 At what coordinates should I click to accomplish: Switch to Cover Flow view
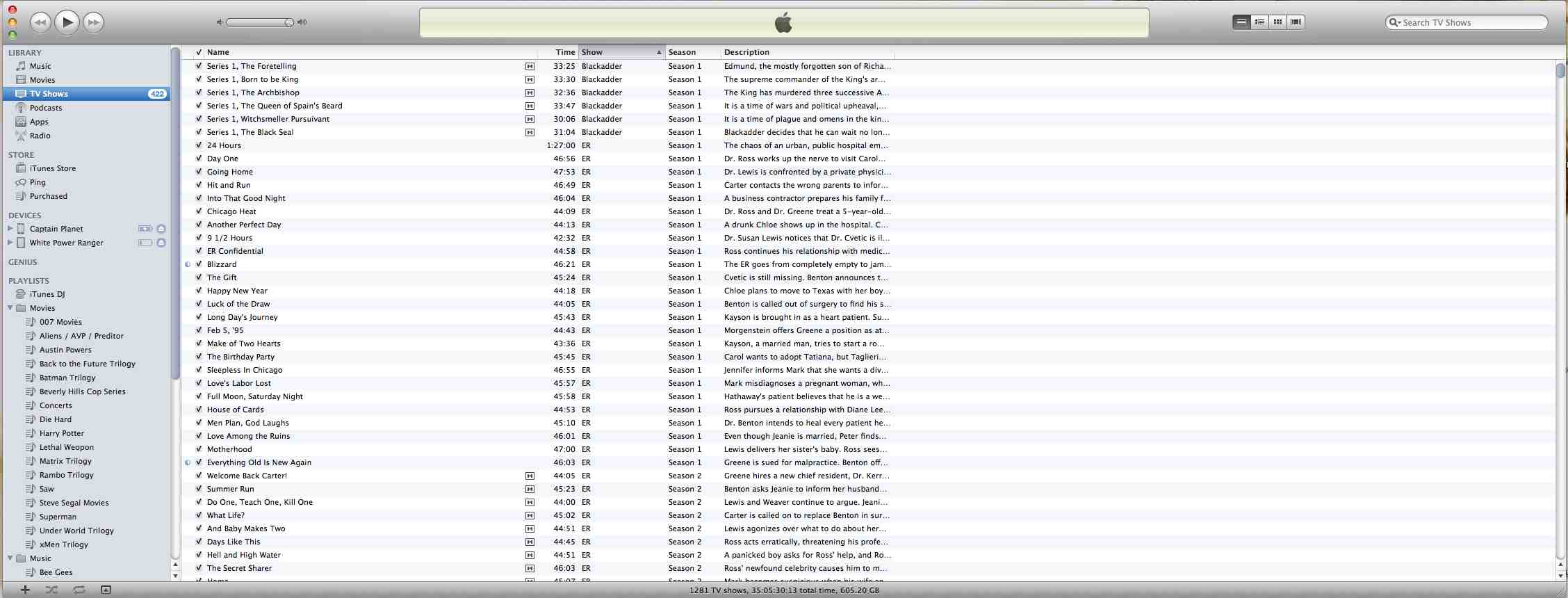(1296, 22)
